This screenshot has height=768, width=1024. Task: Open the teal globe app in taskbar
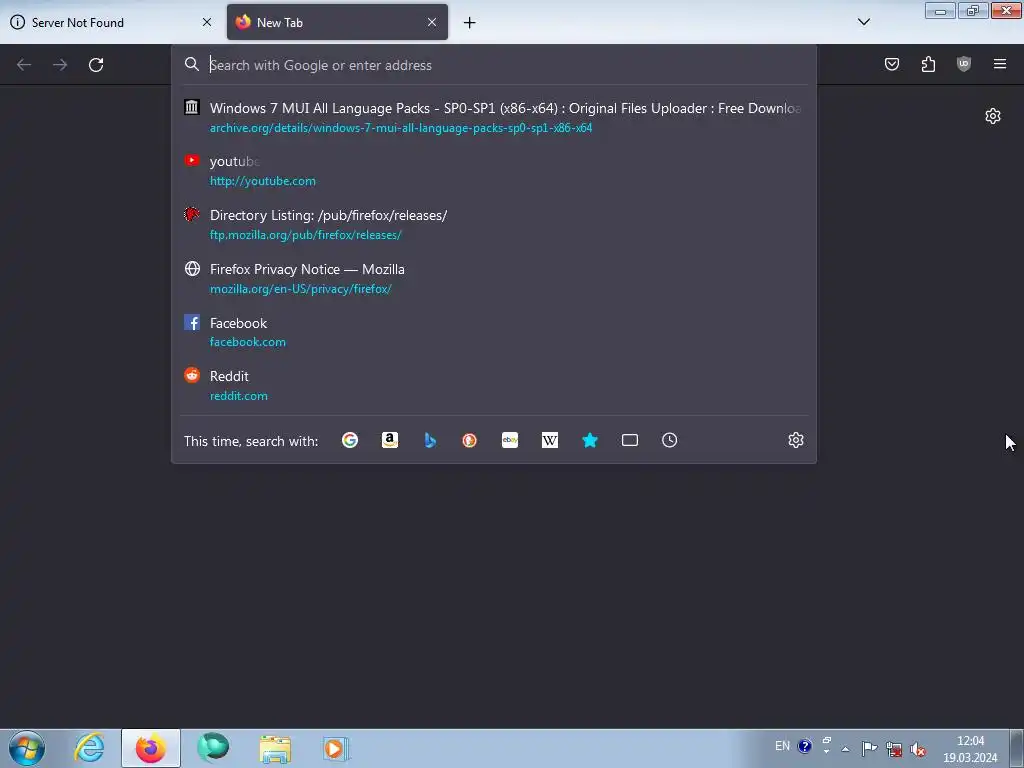(213, 747)
